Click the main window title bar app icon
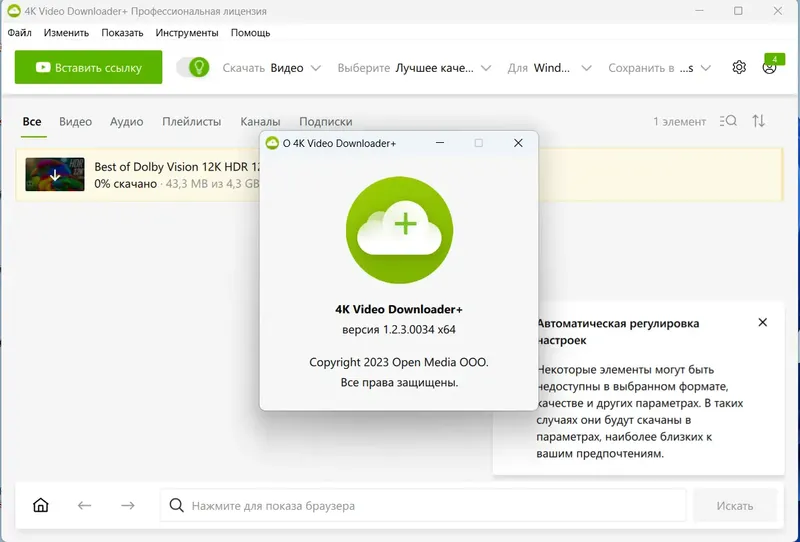The image size is (800, 542). [14, 11]
